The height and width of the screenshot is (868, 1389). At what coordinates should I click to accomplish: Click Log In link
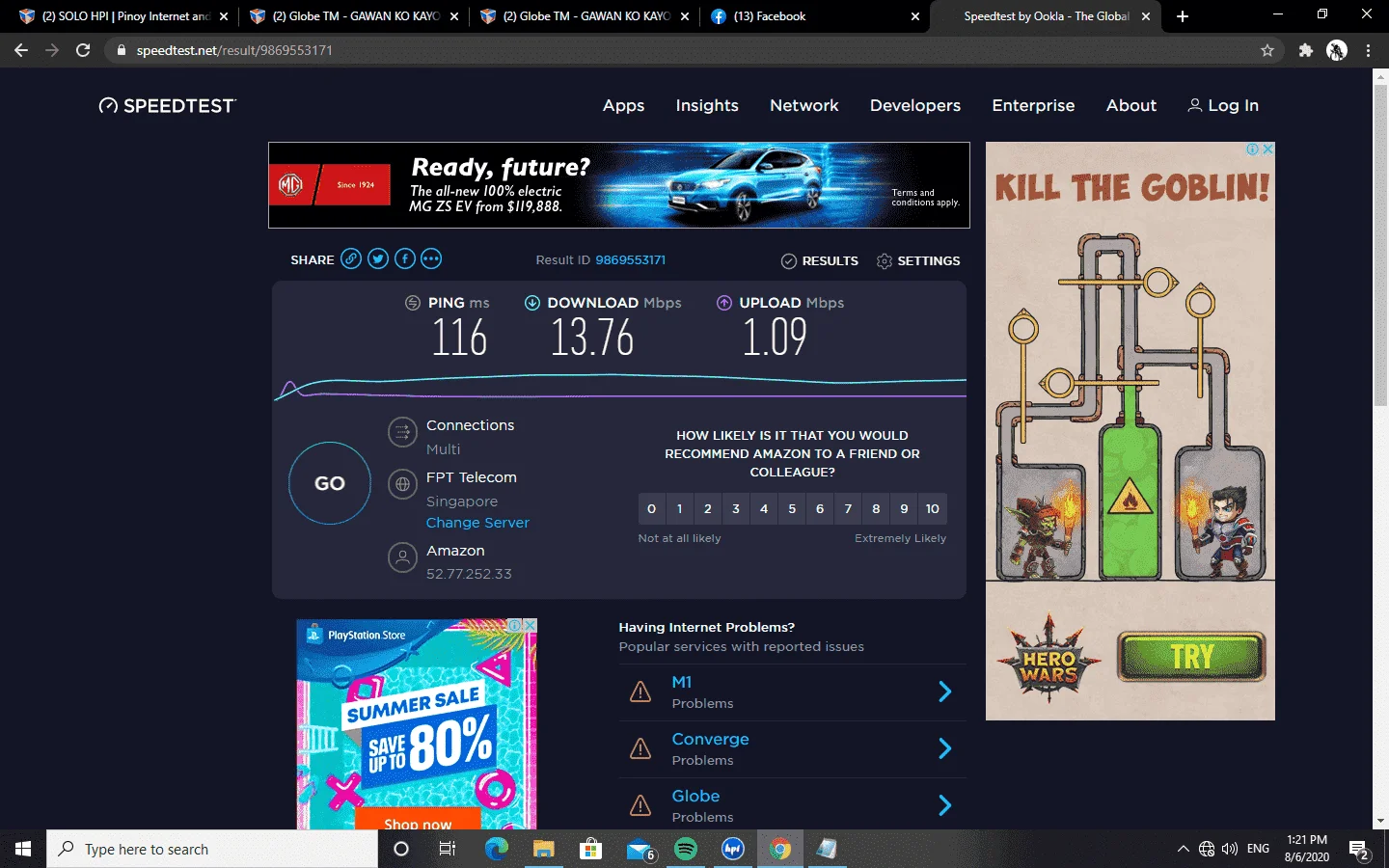point(1223,106)
